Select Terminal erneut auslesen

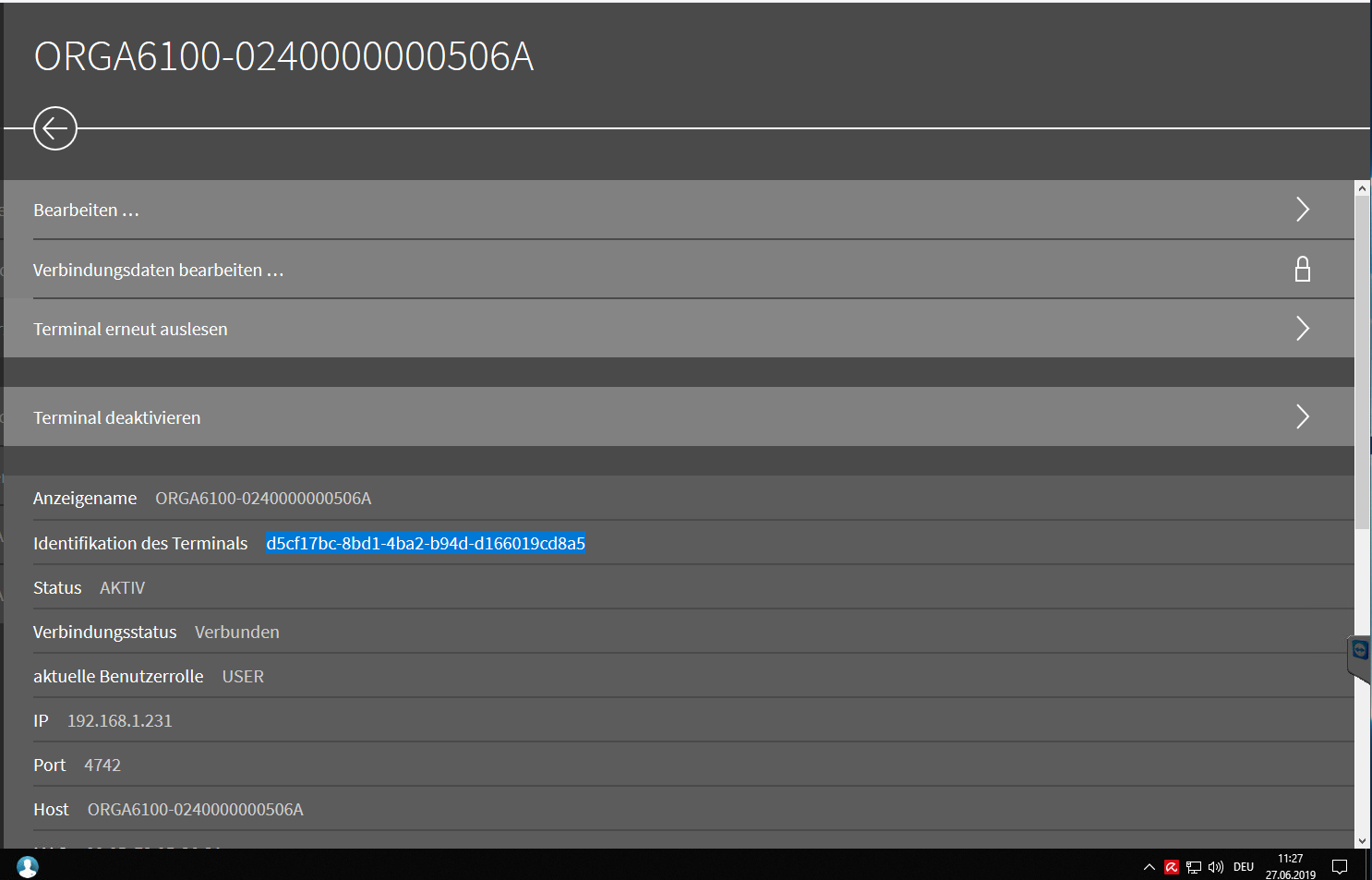tap(679, 329)
